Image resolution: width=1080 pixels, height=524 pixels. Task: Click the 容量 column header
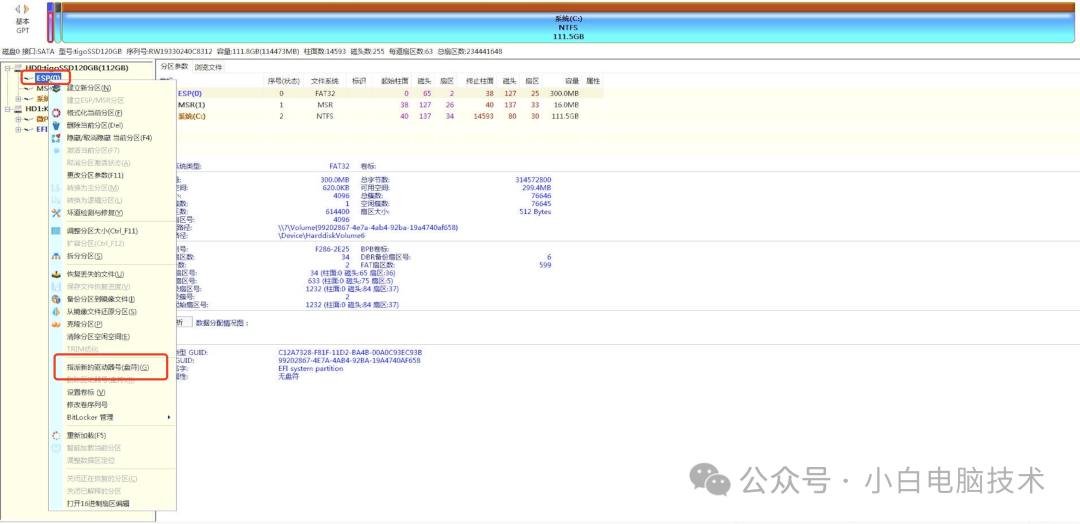coord(571,80)
